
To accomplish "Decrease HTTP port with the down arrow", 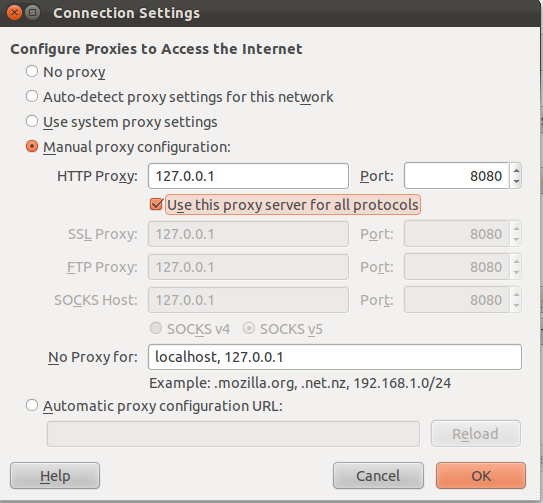I will [516, 182].
